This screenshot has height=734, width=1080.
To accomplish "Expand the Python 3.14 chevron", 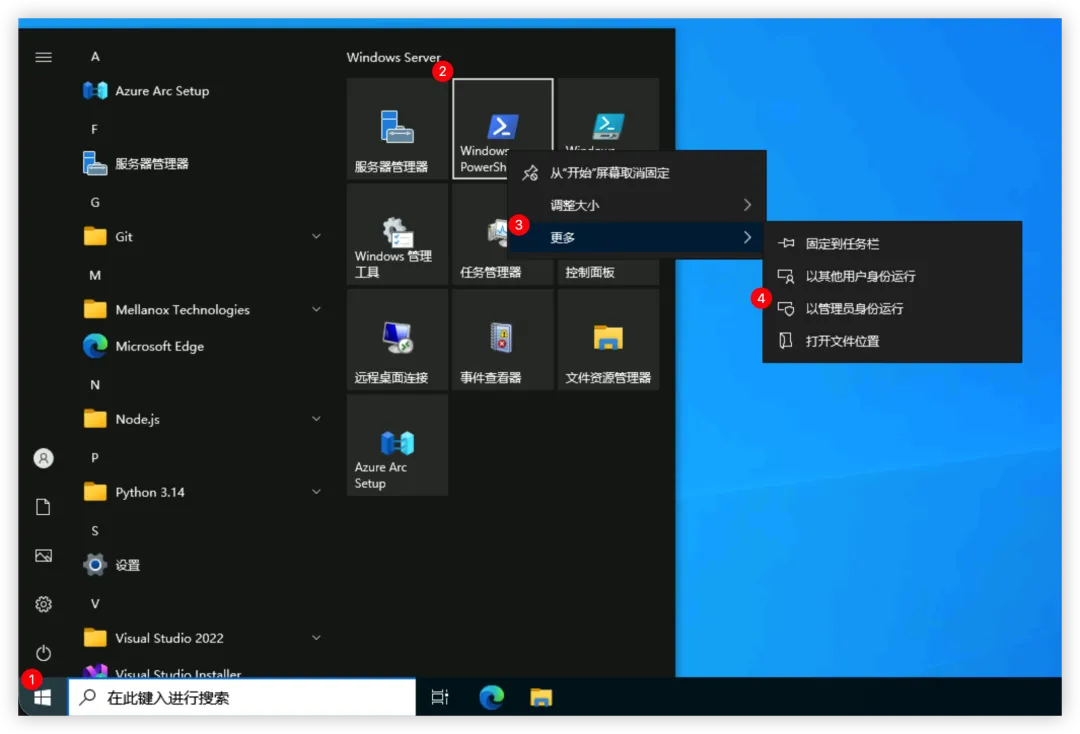I will (316, 492).
